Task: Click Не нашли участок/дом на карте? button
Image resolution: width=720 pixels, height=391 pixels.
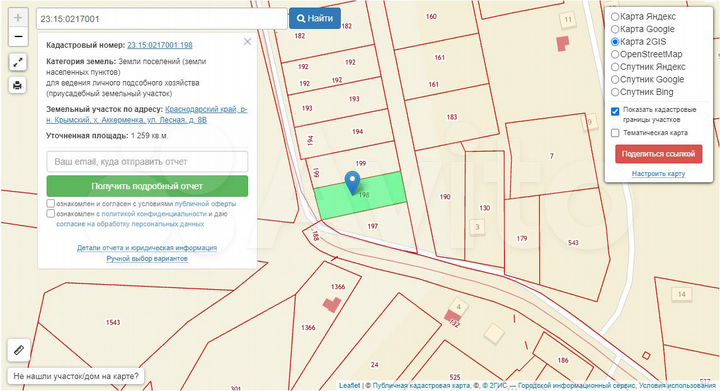Action: tap(76, 376)
